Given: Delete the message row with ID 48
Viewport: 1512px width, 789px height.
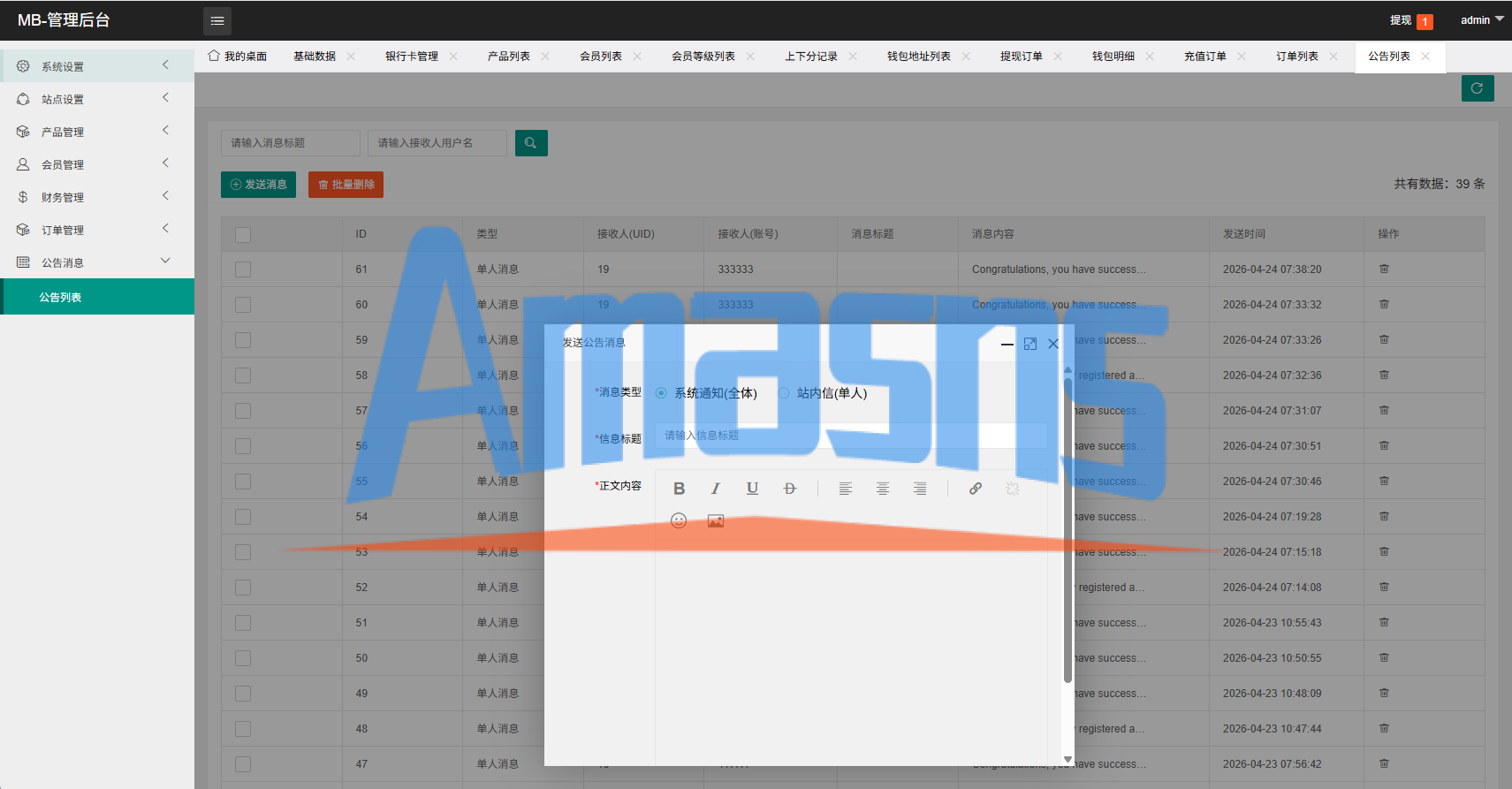Looking at the screenshot, I should click(x=1384, y=729).
